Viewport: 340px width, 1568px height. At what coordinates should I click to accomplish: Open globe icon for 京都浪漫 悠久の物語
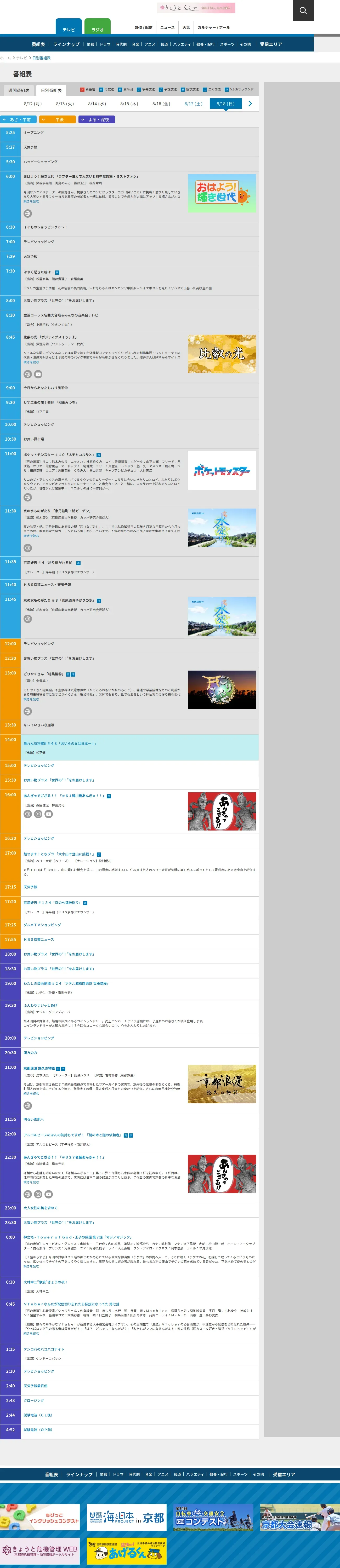27,1105
